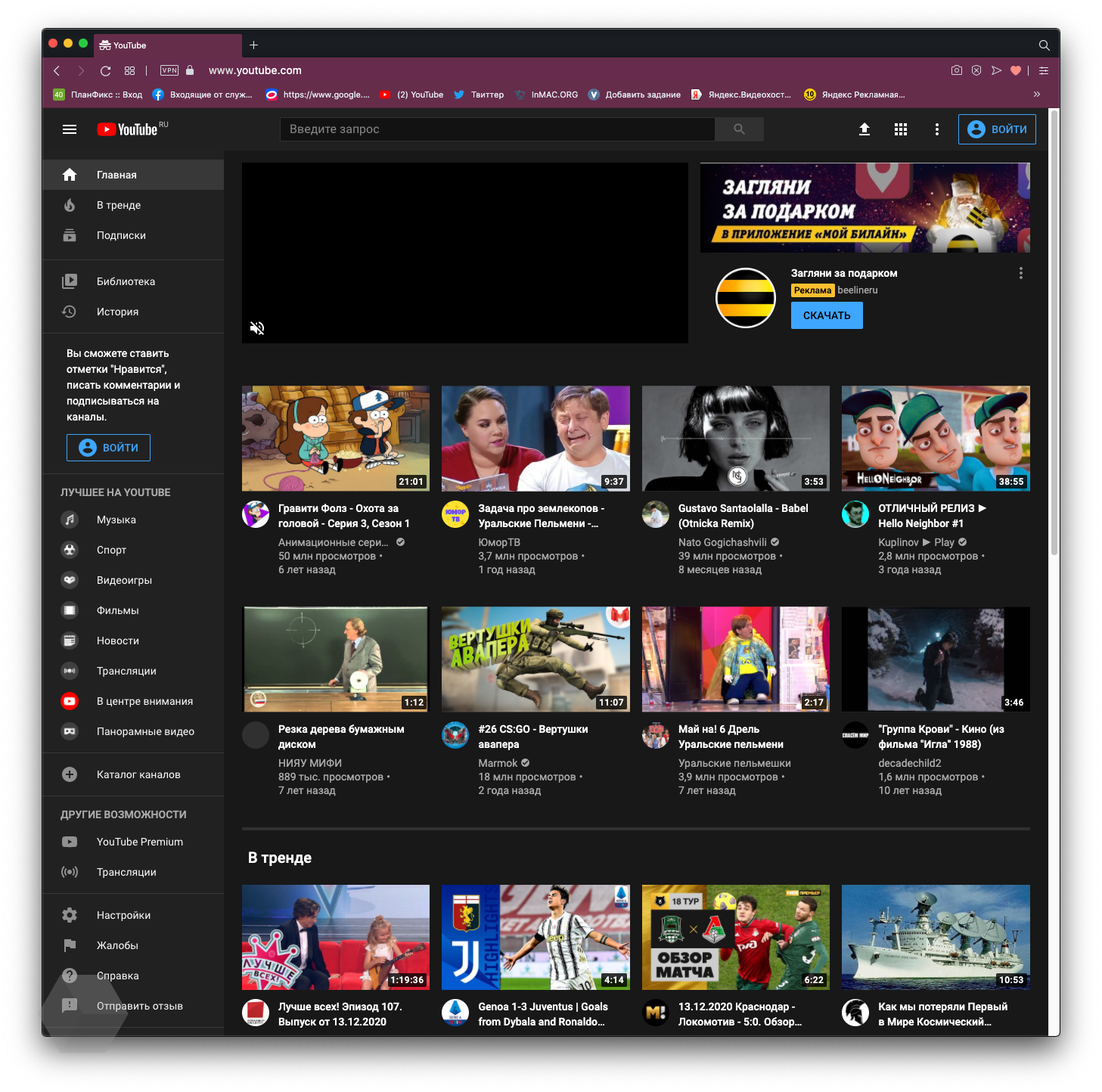Open the Hello Neighbor video thumbnail
The image size is (1102, 1092).
pos(936,439)
